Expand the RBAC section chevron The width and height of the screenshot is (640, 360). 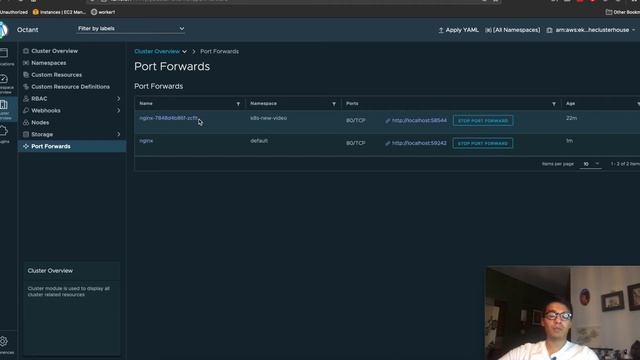[118, 99]
